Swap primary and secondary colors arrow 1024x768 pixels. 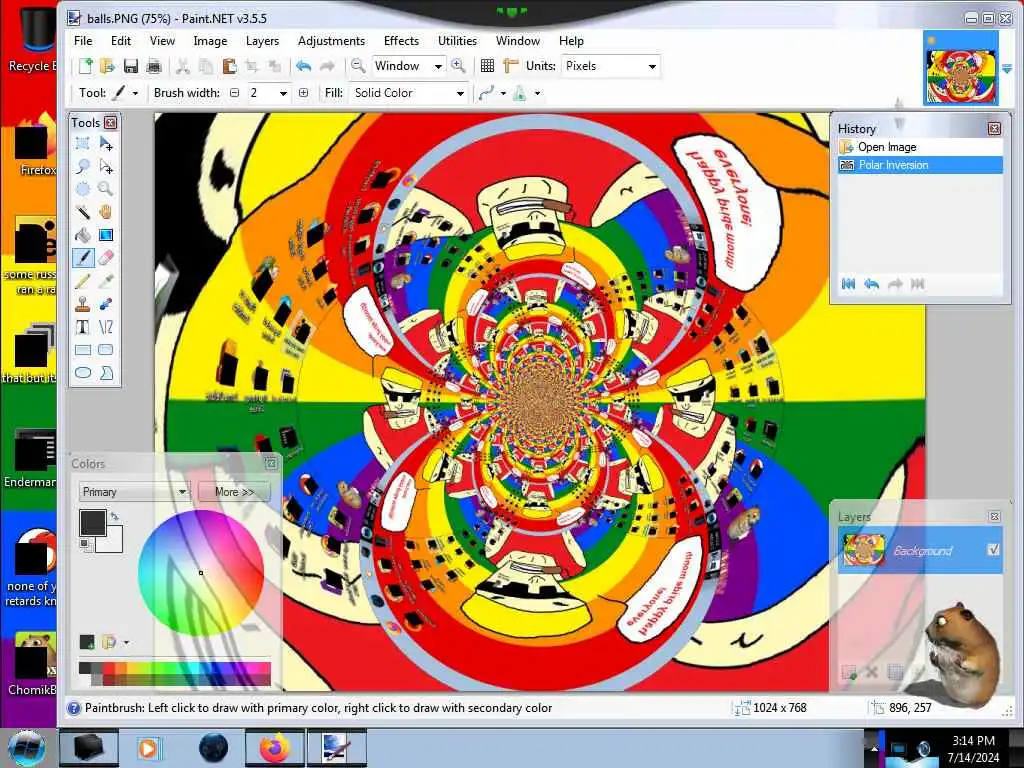(x=115, y=517)
